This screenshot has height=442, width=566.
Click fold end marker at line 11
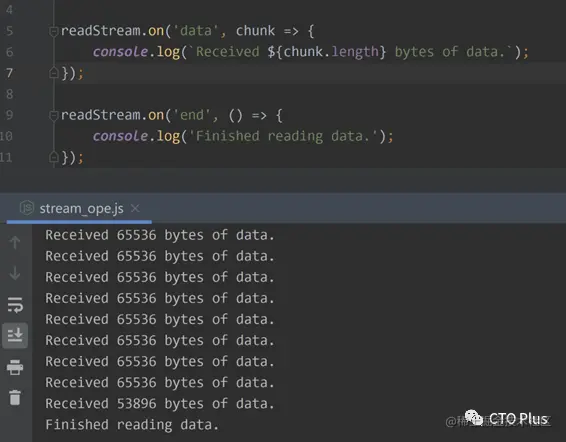coord(53,157)
